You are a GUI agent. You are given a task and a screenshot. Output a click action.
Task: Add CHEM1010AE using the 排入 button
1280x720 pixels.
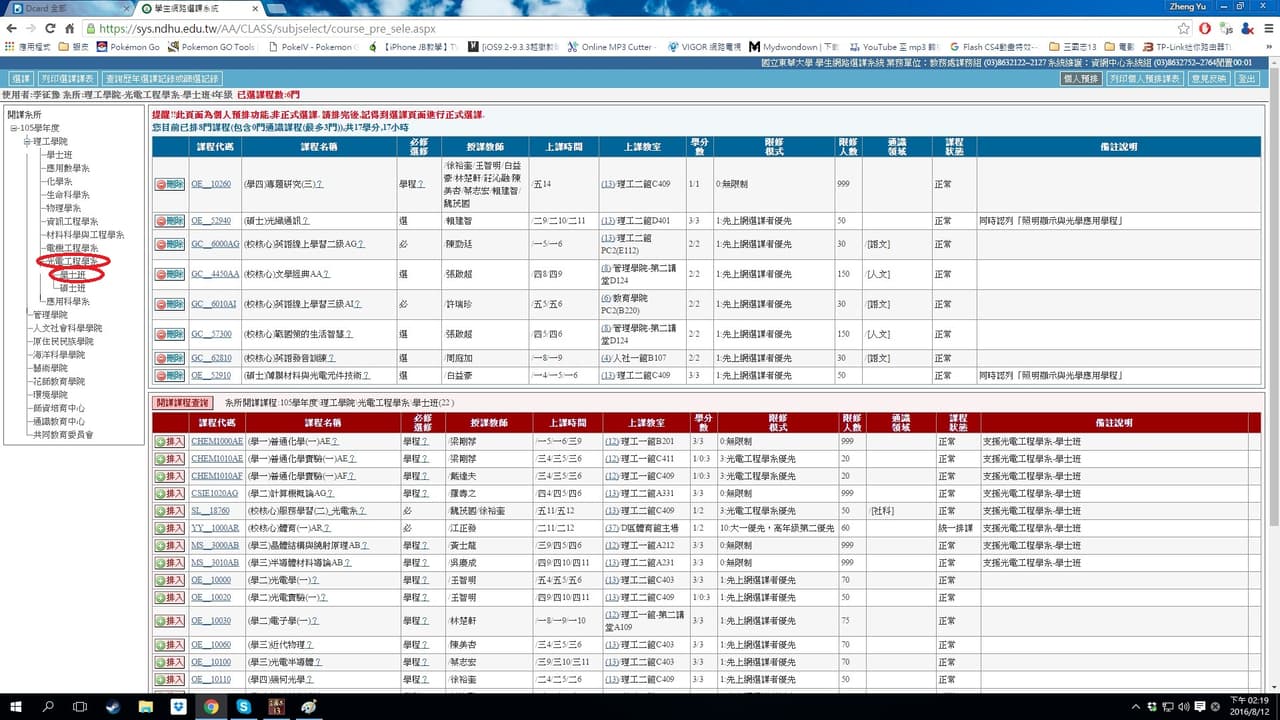tap(169, 459)
